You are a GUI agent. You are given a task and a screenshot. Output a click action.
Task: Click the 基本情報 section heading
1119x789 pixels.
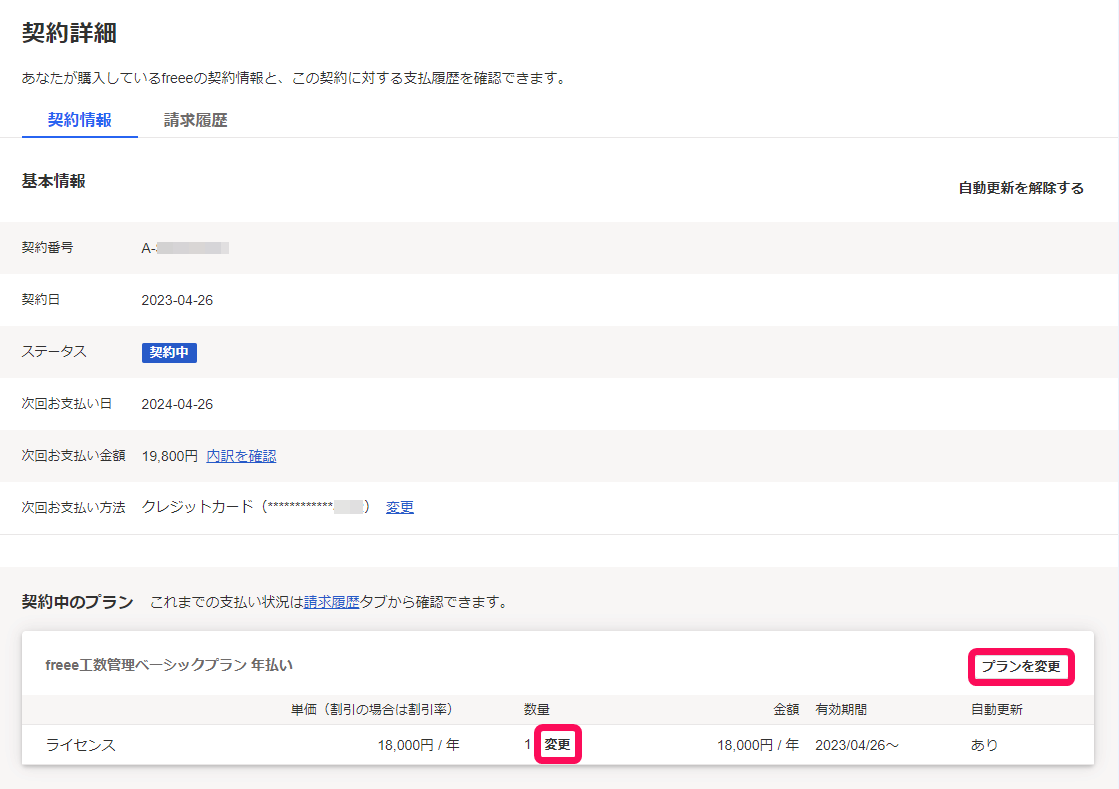54,181
